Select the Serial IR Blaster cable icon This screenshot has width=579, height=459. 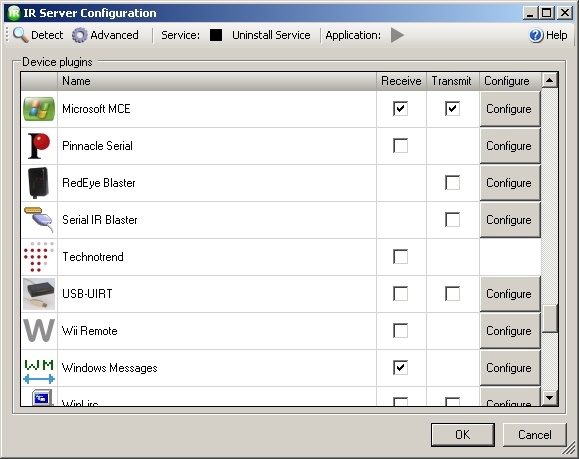39,220
